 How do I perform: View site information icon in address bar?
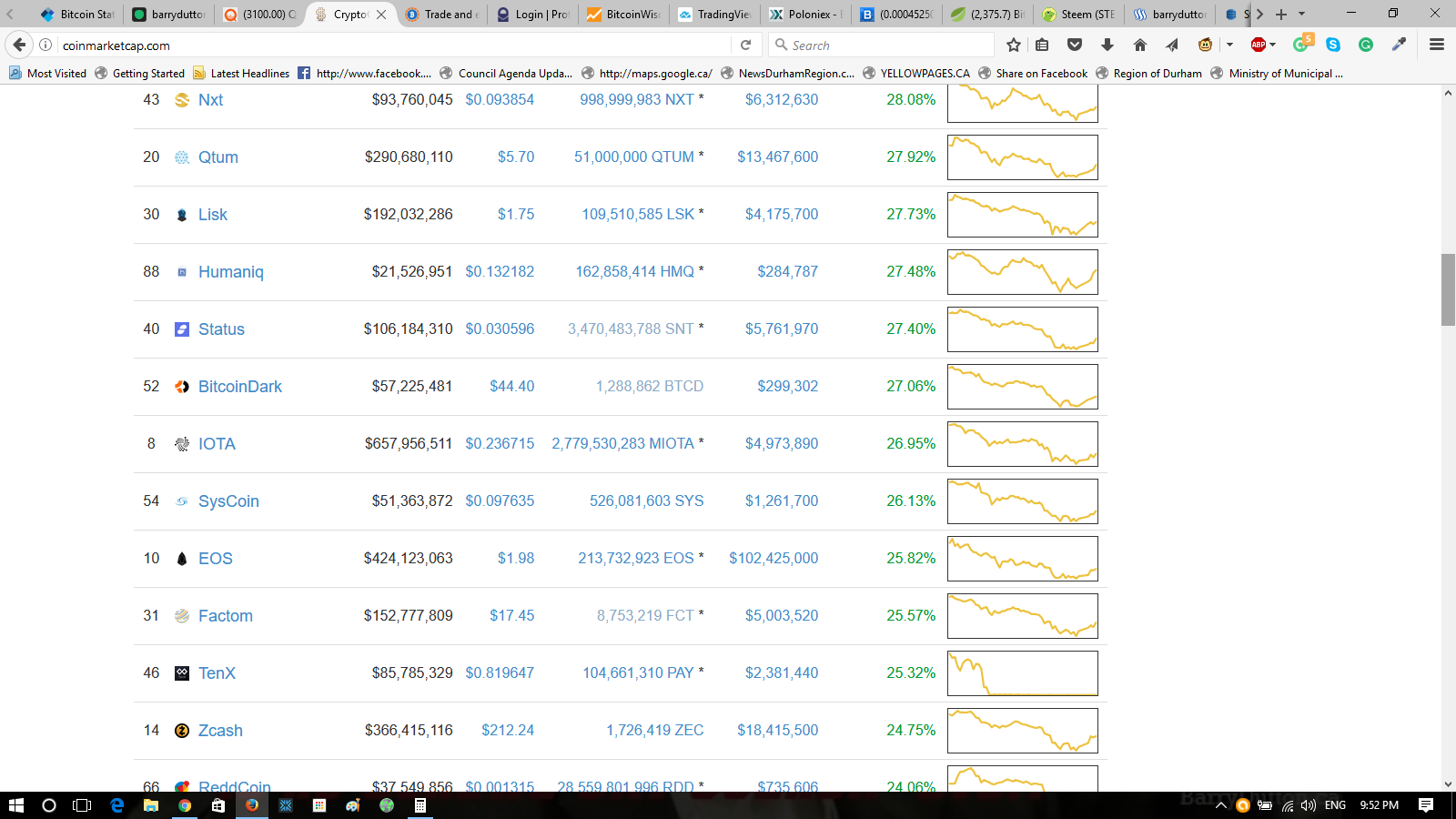coord(45,45)
